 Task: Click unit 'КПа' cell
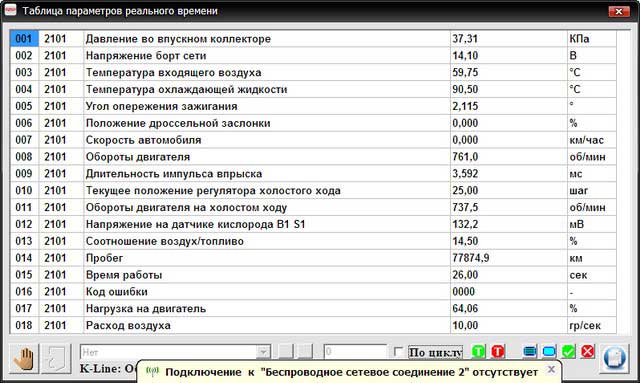pyautogui.click(x=592, y=39)
